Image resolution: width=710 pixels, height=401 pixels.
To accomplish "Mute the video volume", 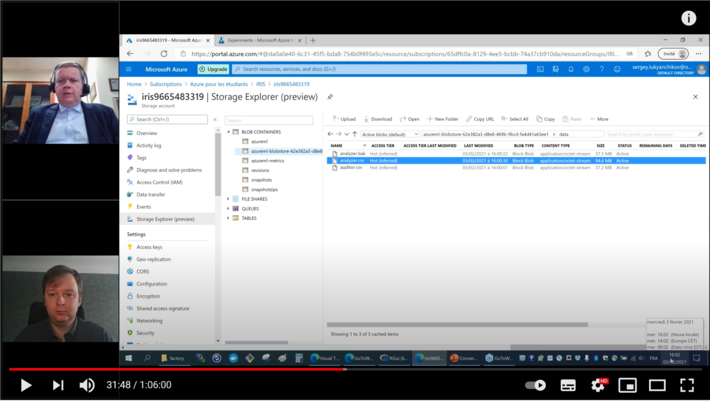I will coord(87,385).
